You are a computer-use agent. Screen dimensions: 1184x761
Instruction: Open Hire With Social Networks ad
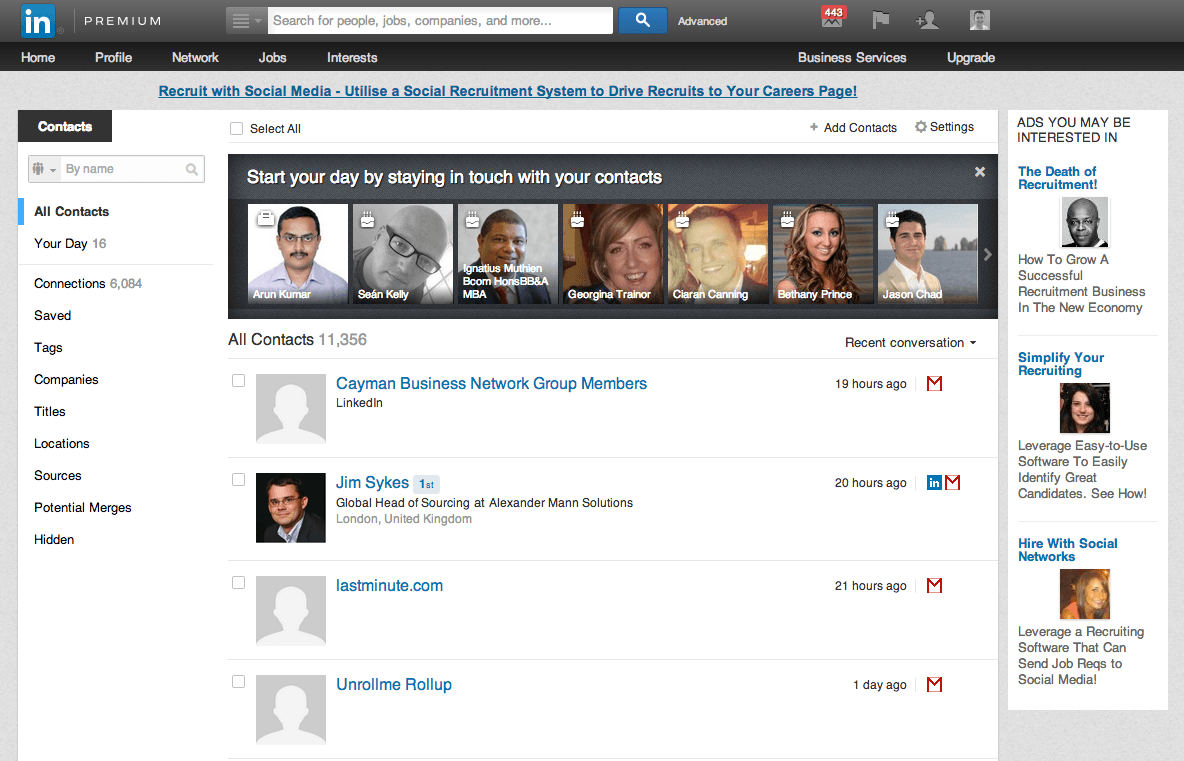coord(1067,550)
